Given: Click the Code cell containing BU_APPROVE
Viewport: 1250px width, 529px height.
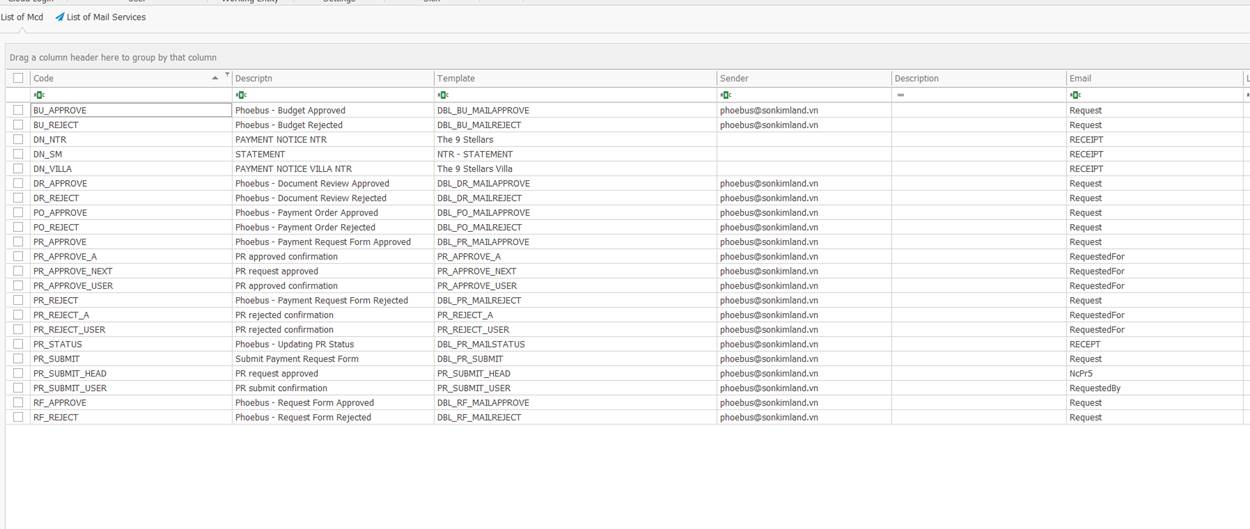Looking at the screenshot, I should [x=130, y=110].
